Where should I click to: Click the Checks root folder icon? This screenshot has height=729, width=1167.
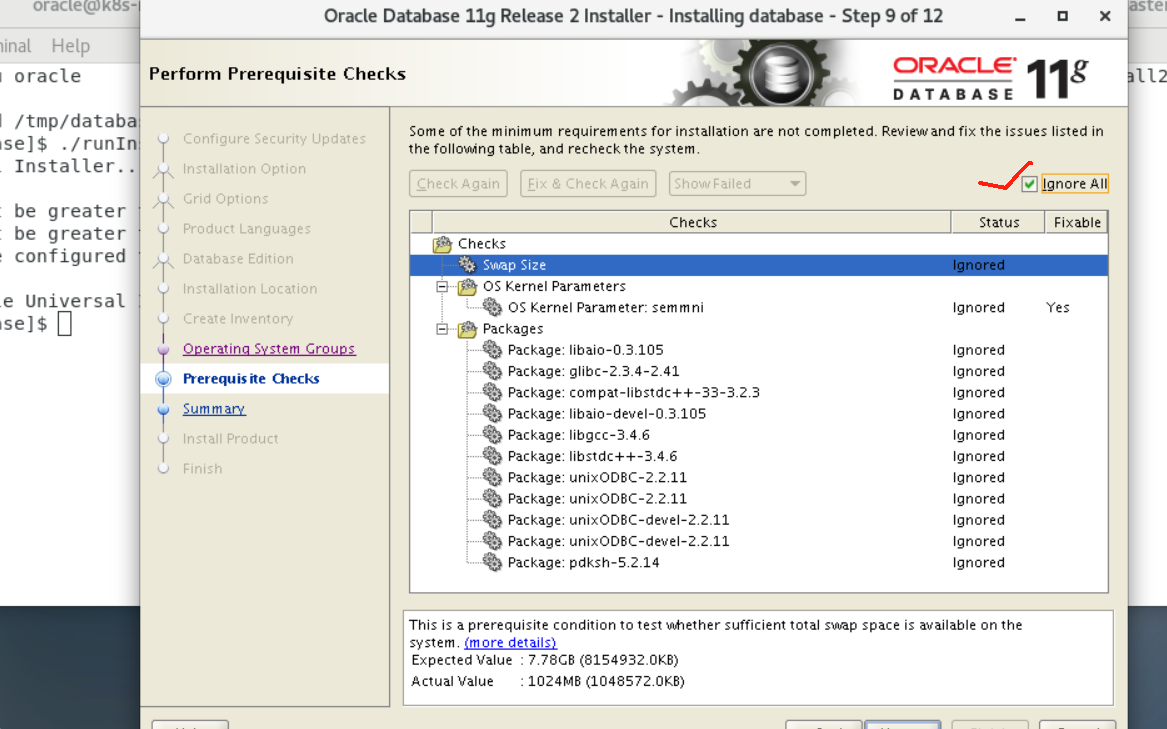click(x=443, y=243)
